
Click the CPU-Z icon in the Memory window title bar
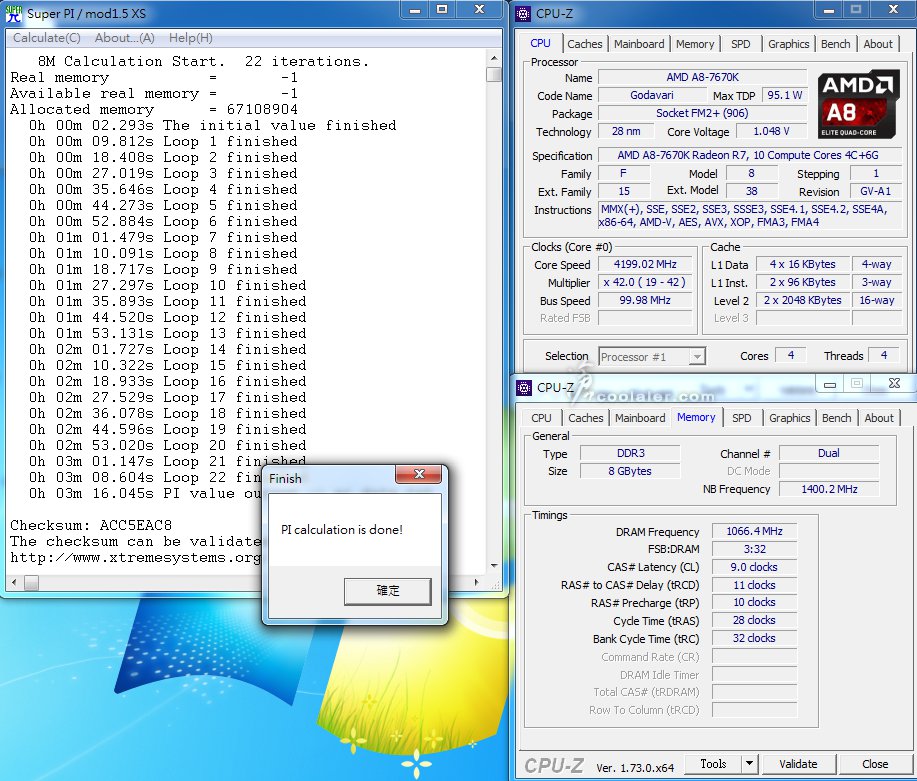(x=524, y=387)
